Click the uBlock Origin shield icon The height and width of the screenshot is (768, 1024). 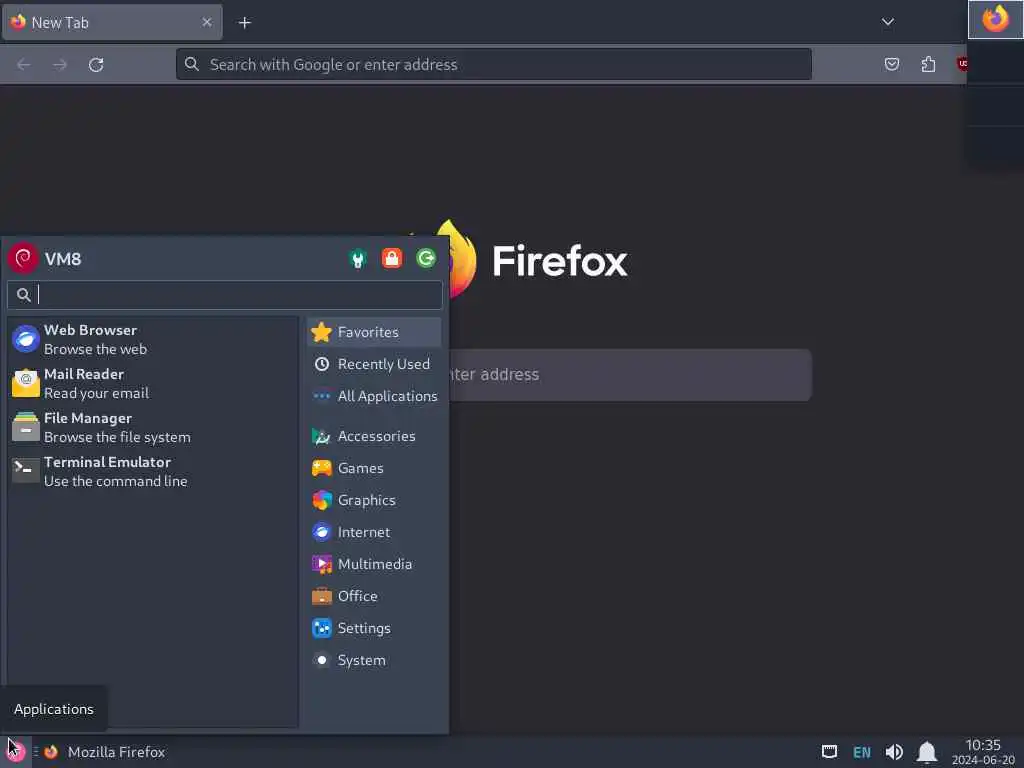click(x=961, y=64)
